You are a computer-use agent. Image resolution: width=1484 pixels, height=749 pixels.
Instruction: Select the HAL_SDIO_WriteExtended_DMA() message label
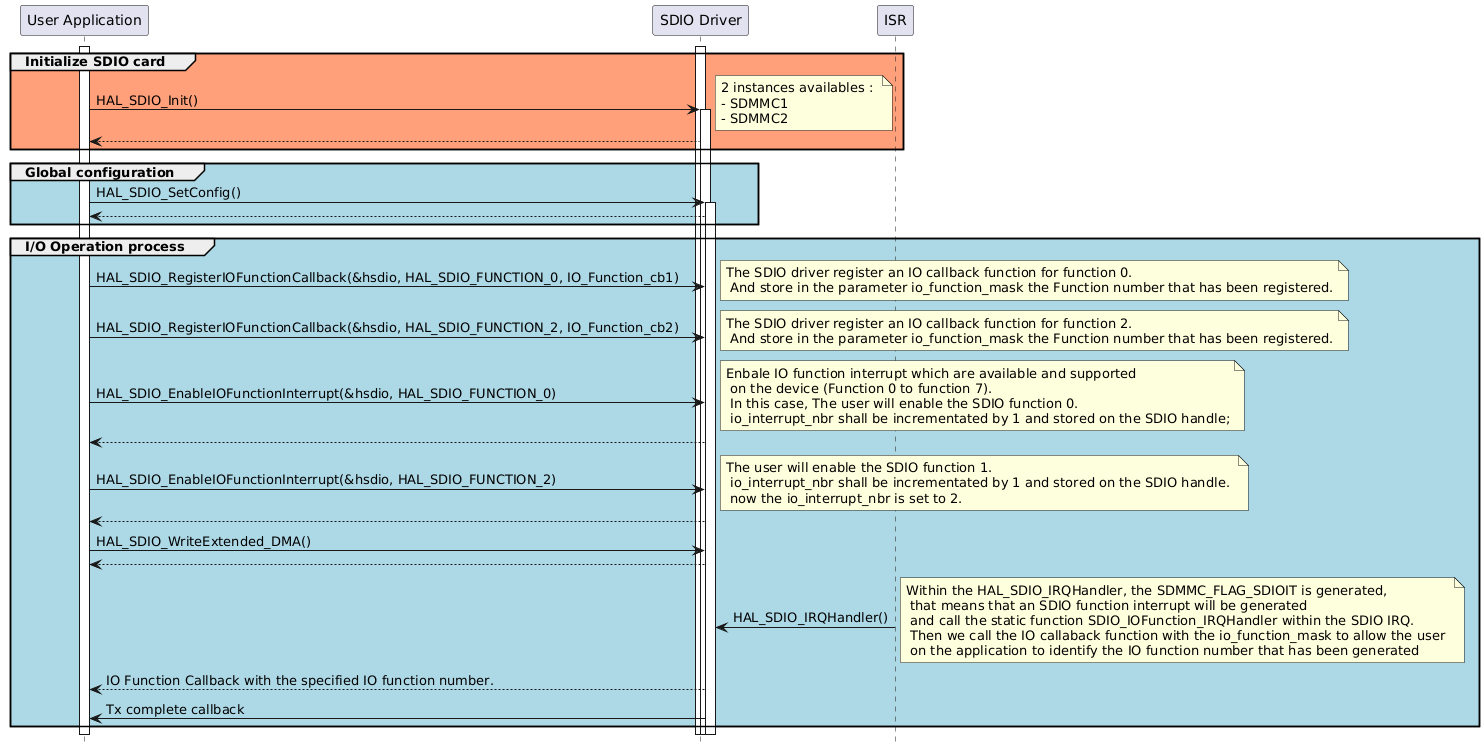click(x=204, y=541)
